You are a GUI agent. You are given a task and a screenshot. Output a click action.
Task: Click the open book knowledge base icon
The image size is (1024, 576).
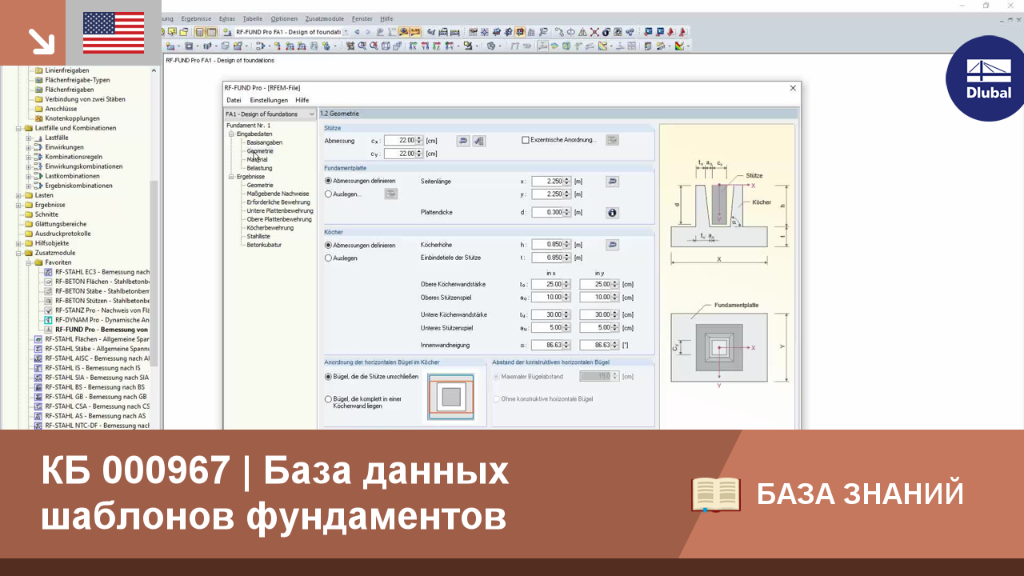[716, 494]
